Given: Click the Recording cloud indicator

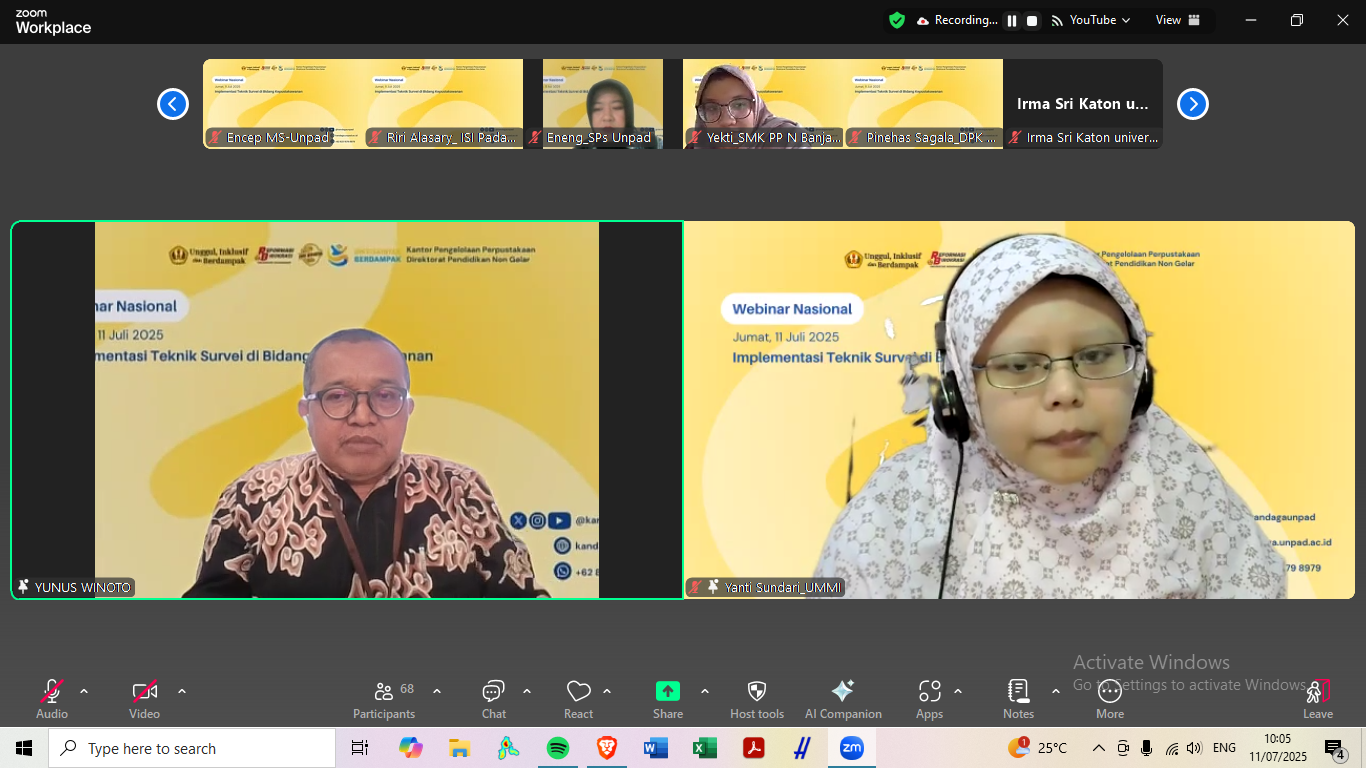Looking at the screenshot, I should [x=957, y=20].
